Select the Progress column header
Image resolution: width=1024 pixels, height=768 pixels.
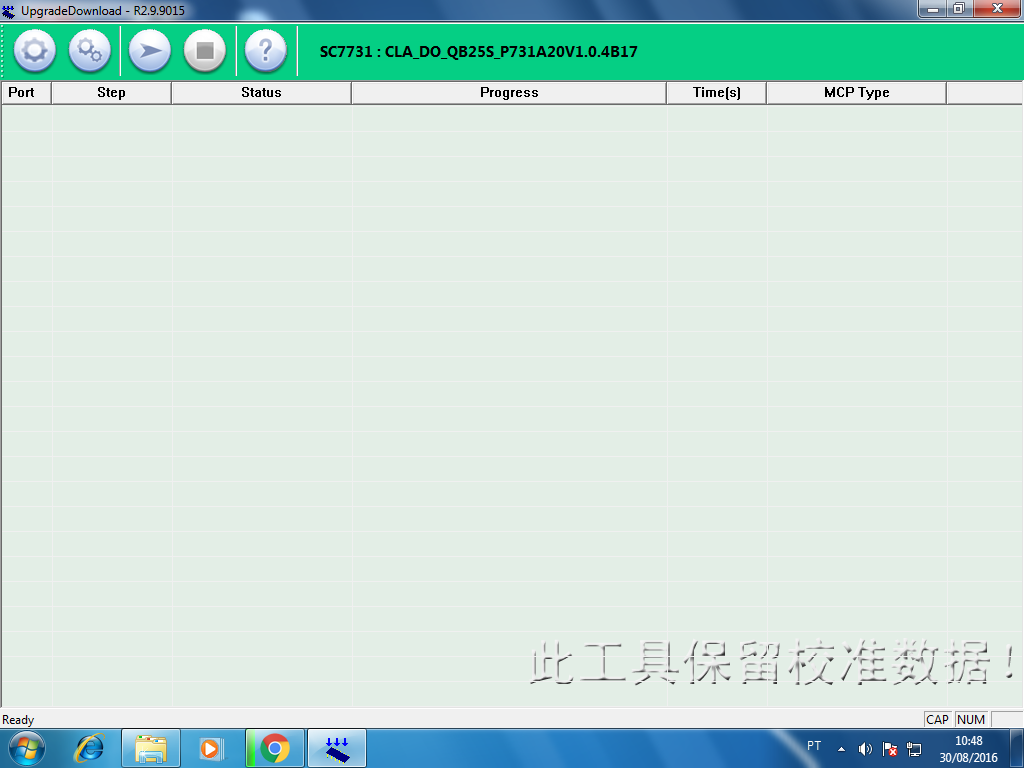click(x=509, y=92)
